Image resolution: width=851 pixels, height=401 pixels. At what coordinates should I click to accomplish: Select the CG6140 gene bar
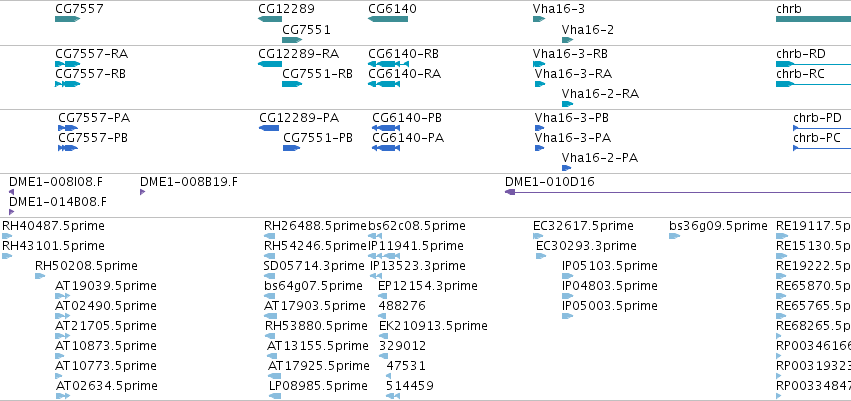(388, 19)
